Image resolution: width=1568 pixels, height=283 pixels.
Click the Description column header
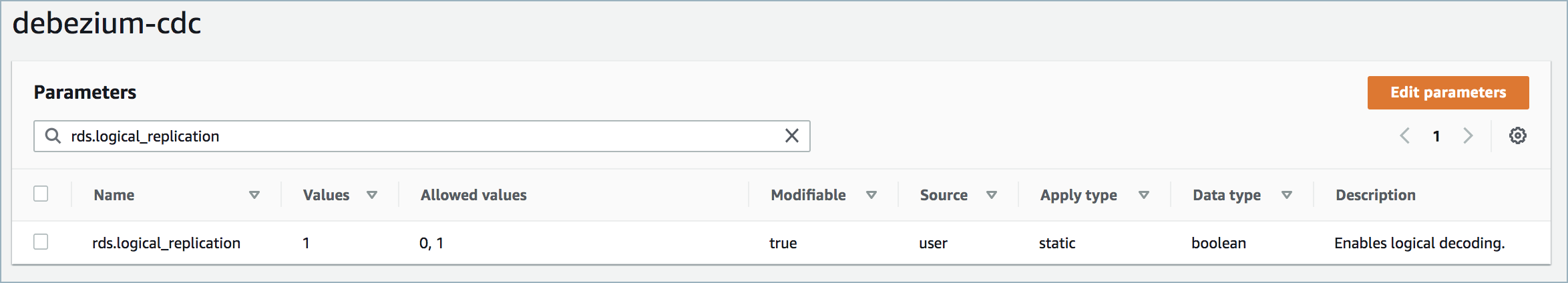[1375, 195]
